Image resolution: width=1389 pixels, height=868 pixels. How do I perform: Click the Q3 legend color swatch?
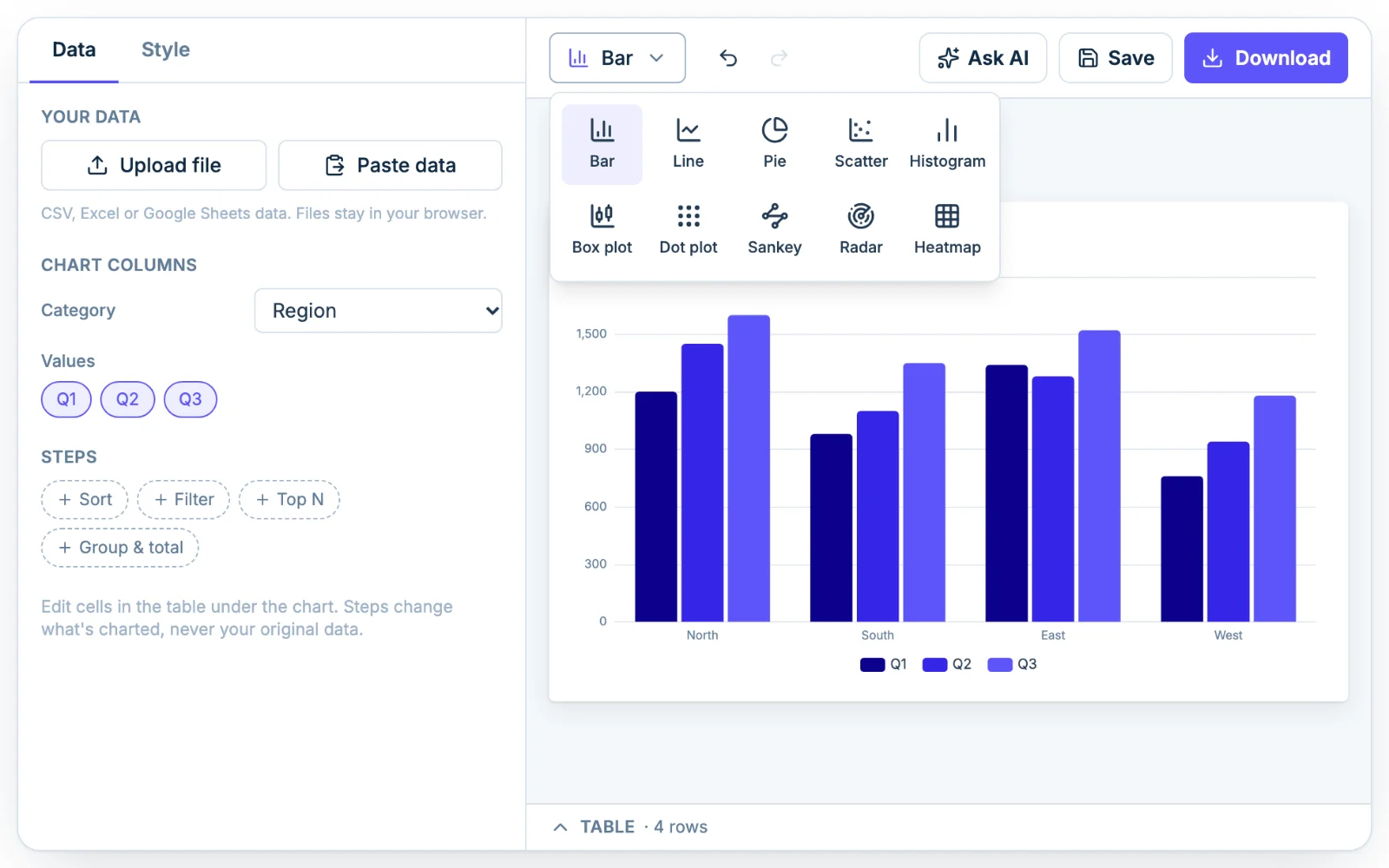(x=1000, y=665)
